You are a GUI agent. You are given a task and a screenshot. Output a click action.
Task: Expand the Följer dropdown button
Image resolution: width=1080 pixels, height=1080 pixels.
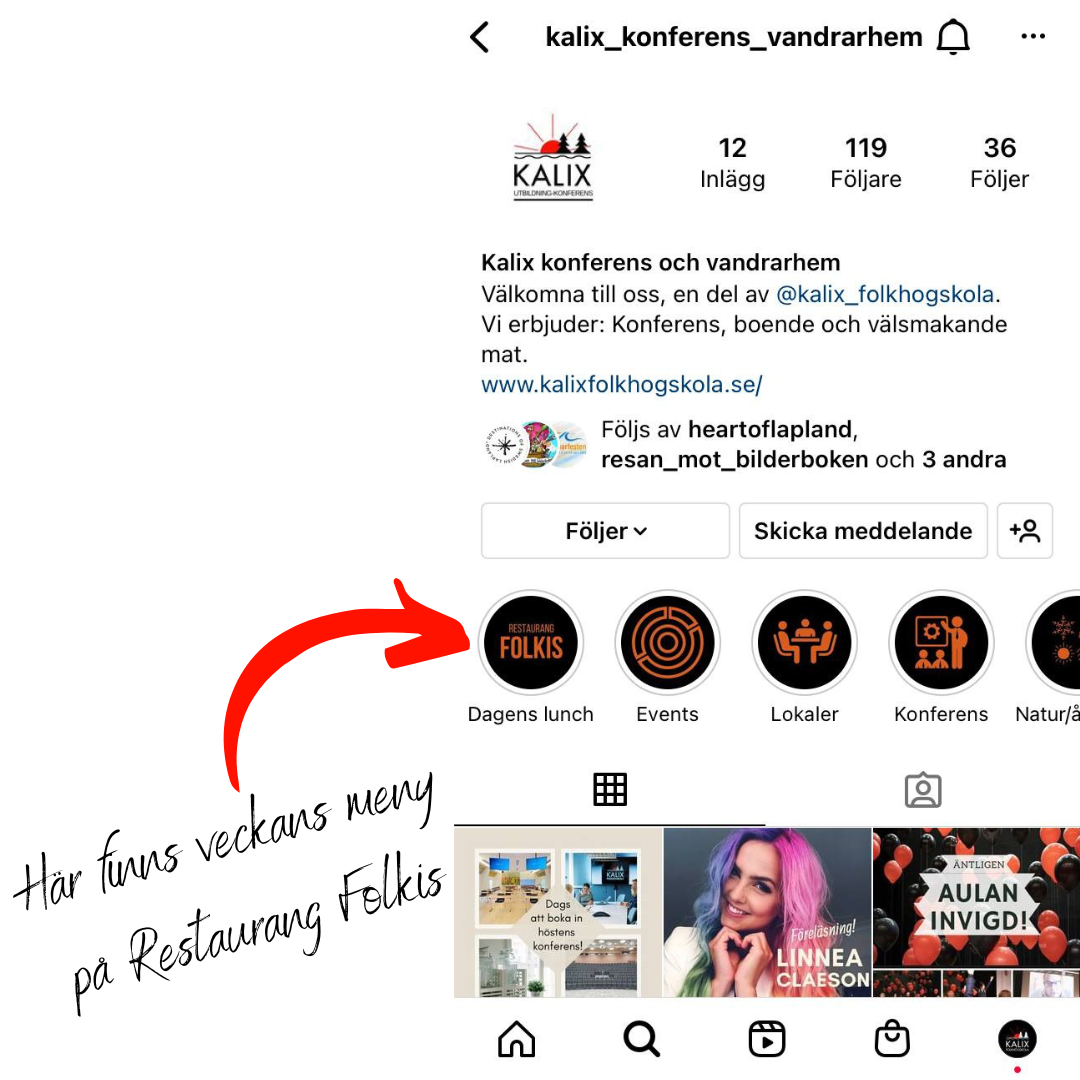coord(605,531)
